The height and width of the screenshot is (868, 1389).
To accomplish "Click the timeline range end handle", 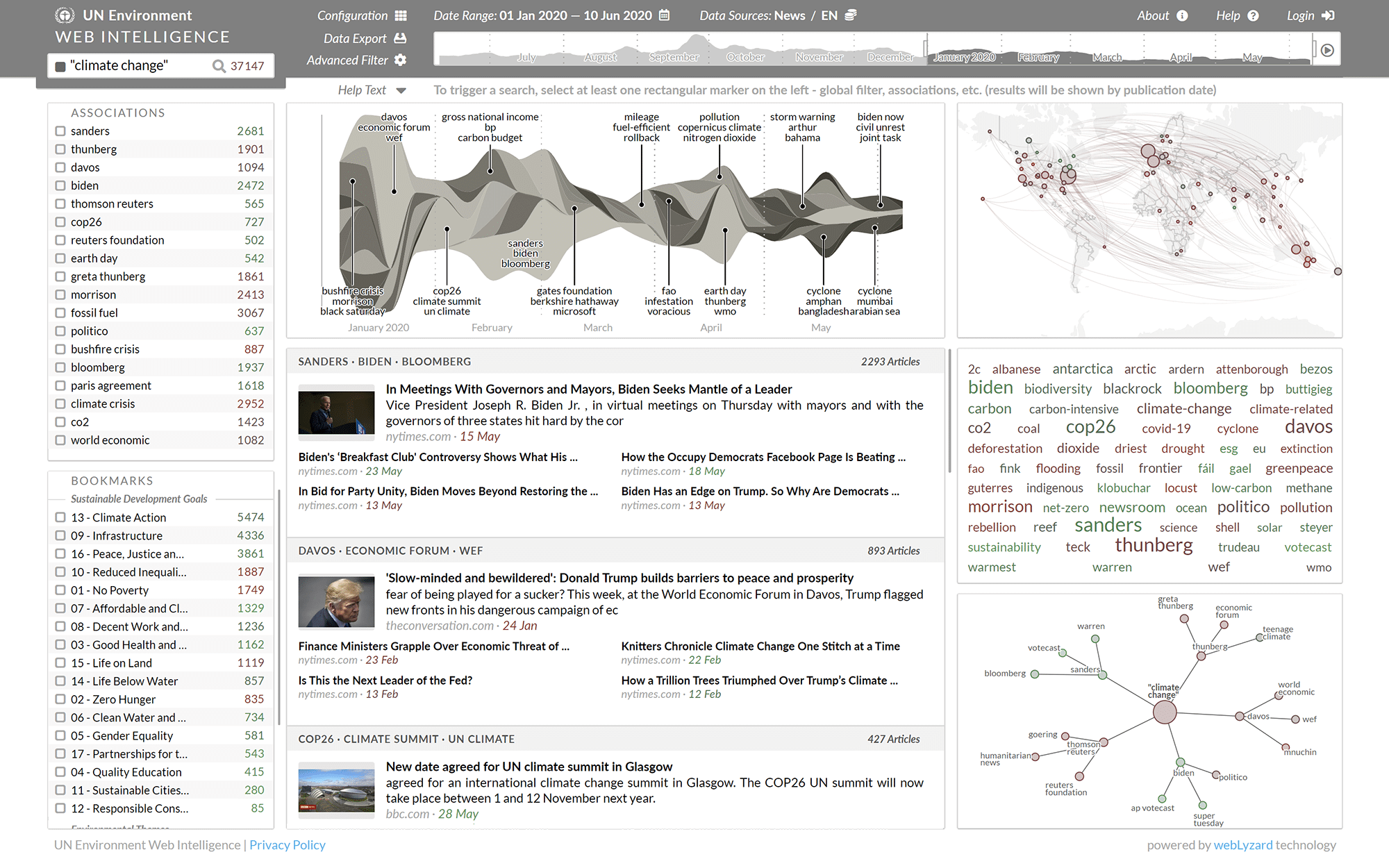I will [x=1315, y=49].
